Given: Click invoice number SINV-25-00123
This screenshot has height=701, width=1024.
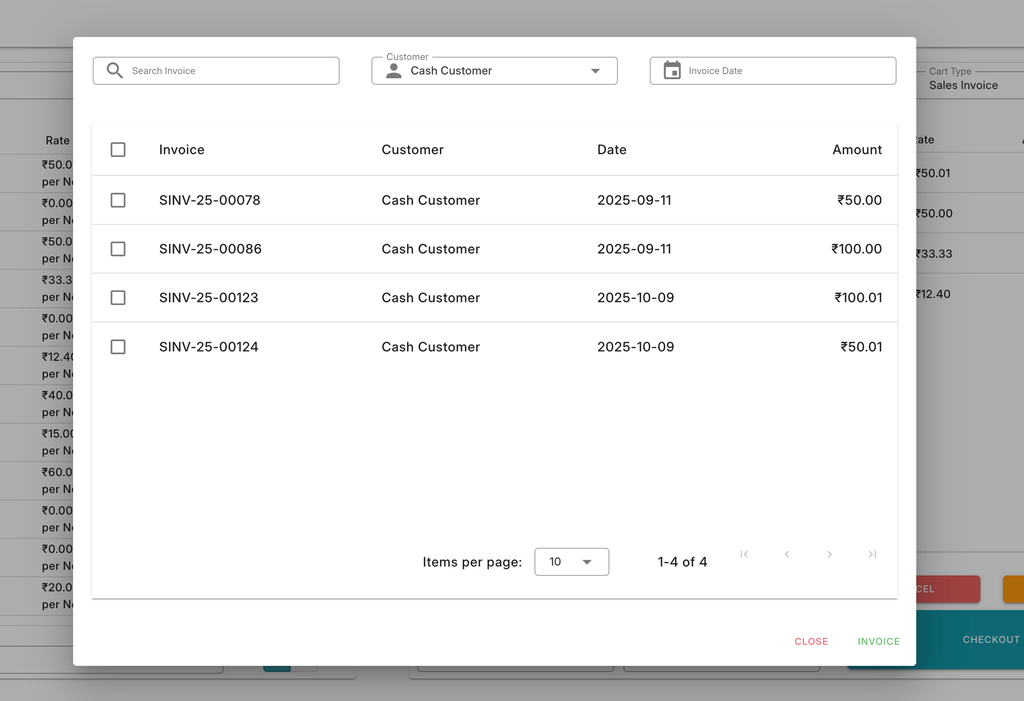Looking at the screenshot, I should point(209,298).
